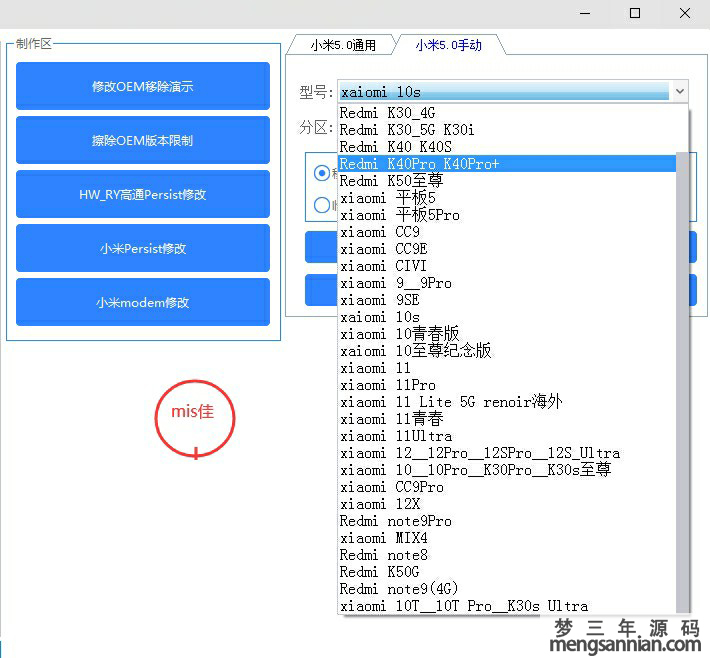
Task: Click the HW_RY高通Persist修改 button
Action: (143, 194)
